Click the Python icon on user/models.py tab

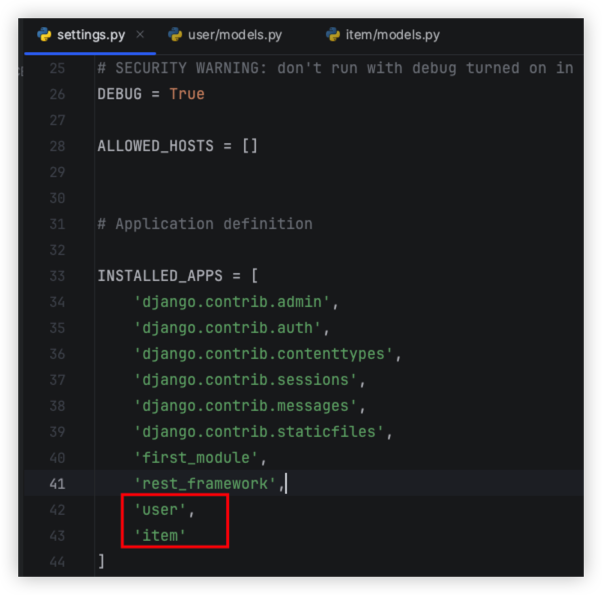[x=176, y=35]
